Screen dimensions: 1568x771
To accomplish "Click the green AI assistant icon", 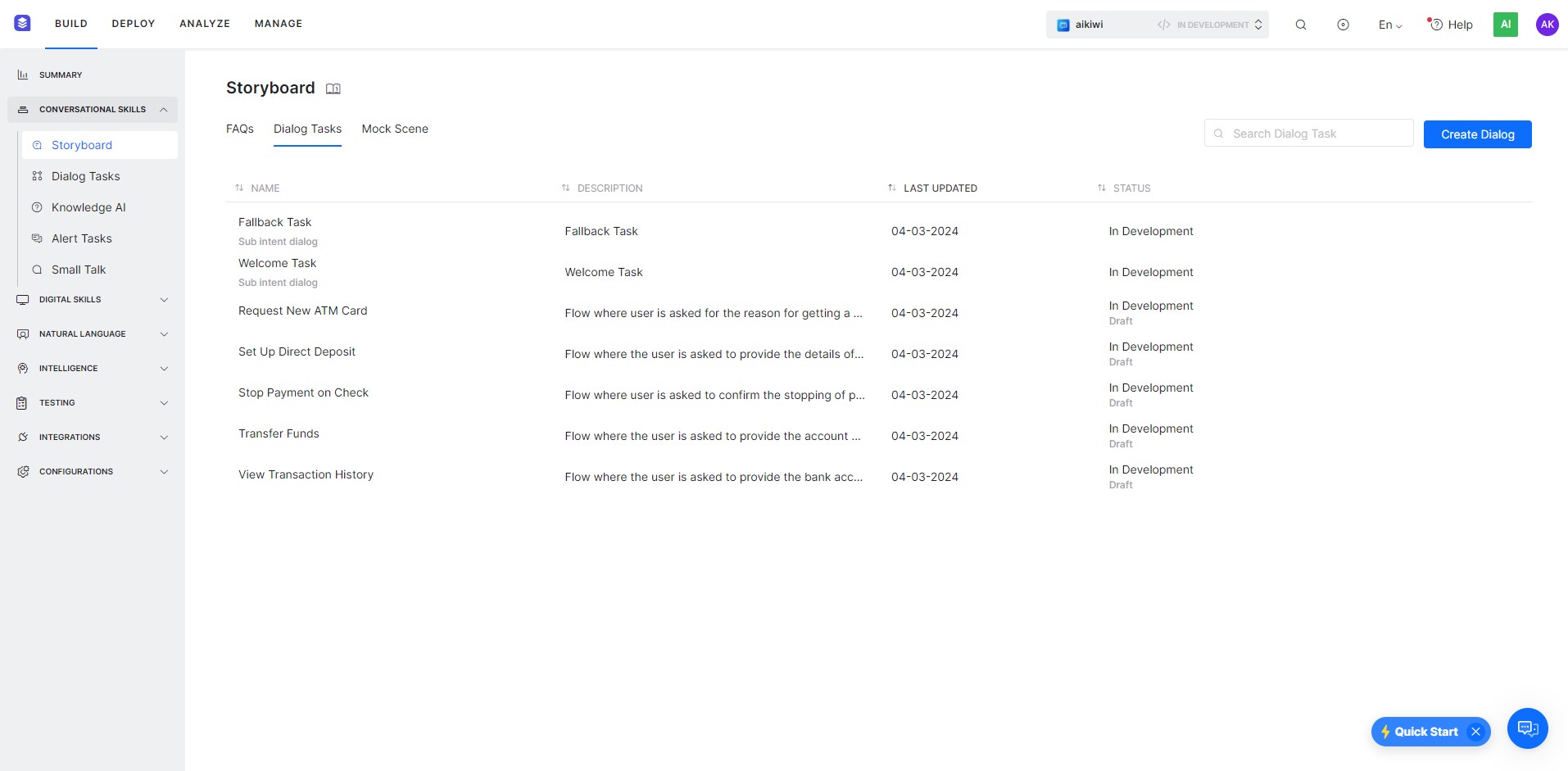I will coord(1506,25).
